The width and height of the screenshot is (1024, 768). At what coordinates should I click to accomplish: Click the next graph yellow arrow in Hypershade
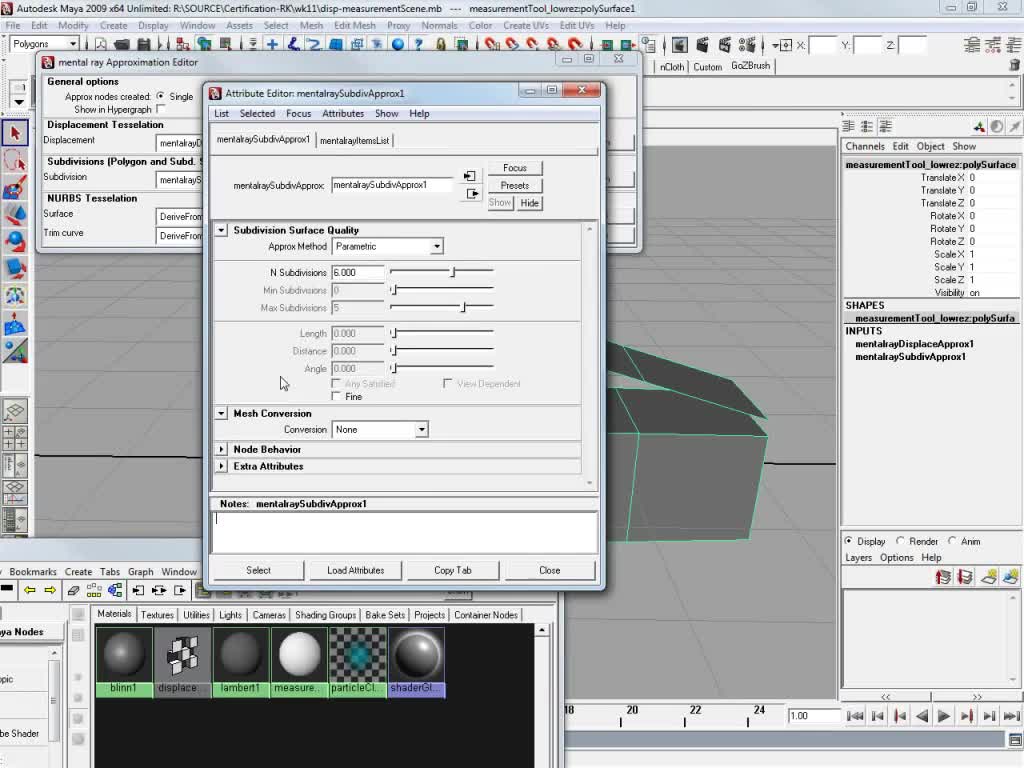click(50, 590)
